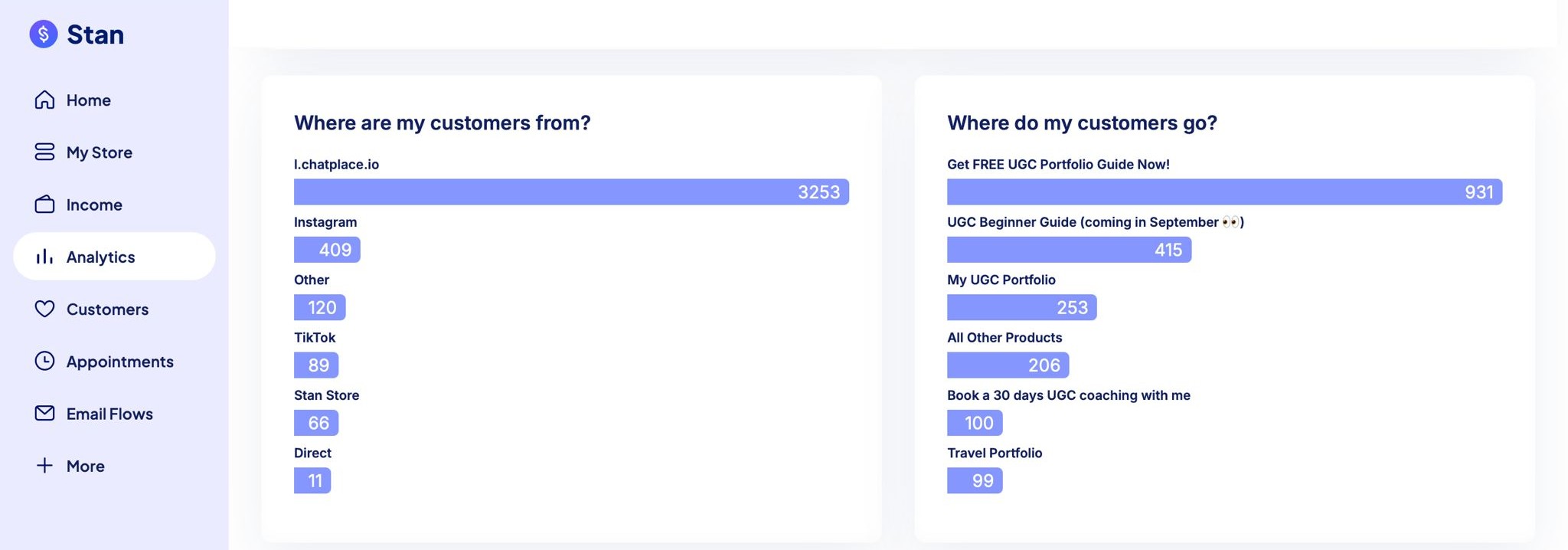Click the My UGC Portfolio bar showing 253
Viewport: 1568px width, 550px height.
(1022, 307)
